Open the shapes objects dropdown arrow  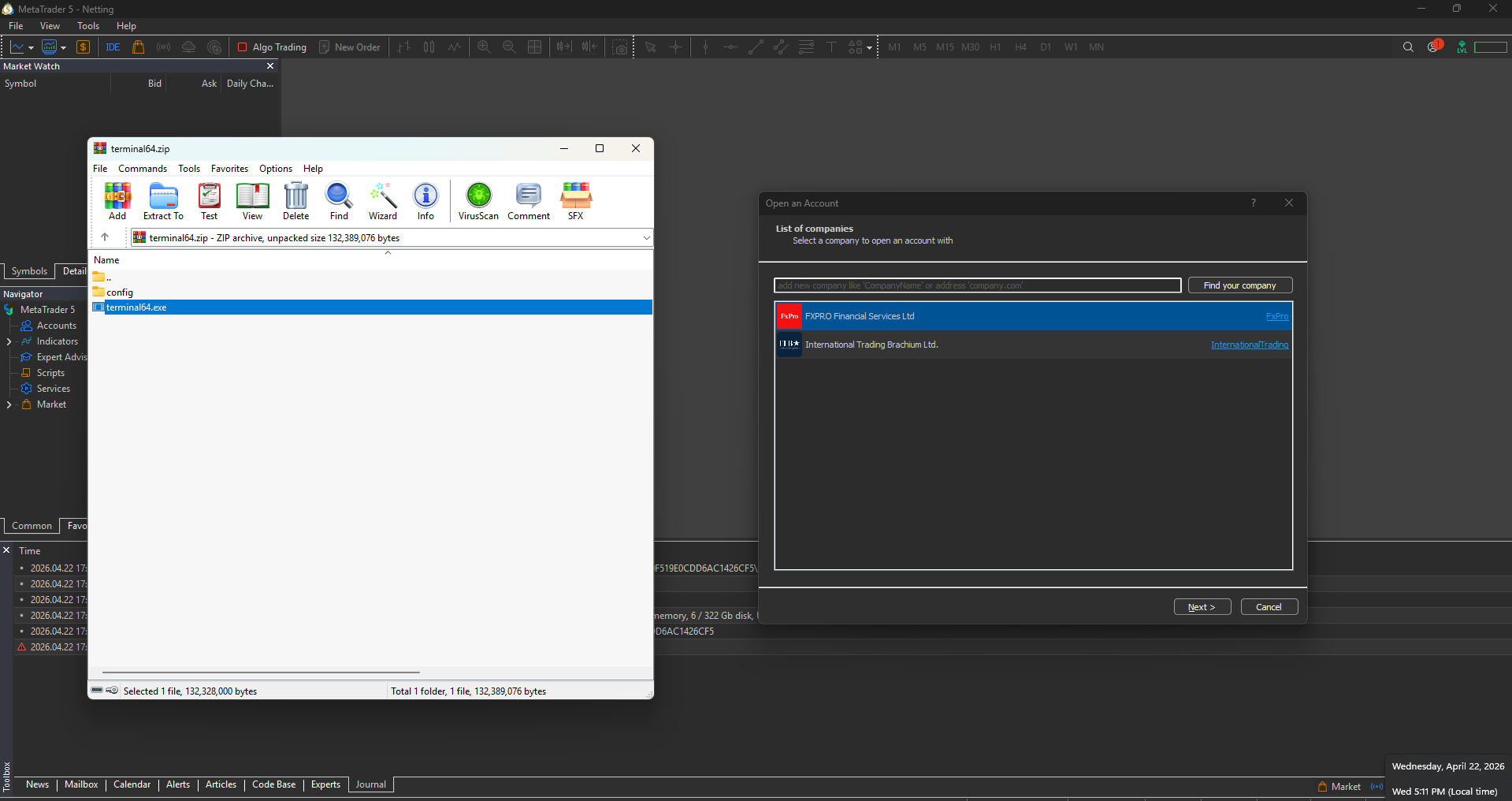tap(869, 48)
